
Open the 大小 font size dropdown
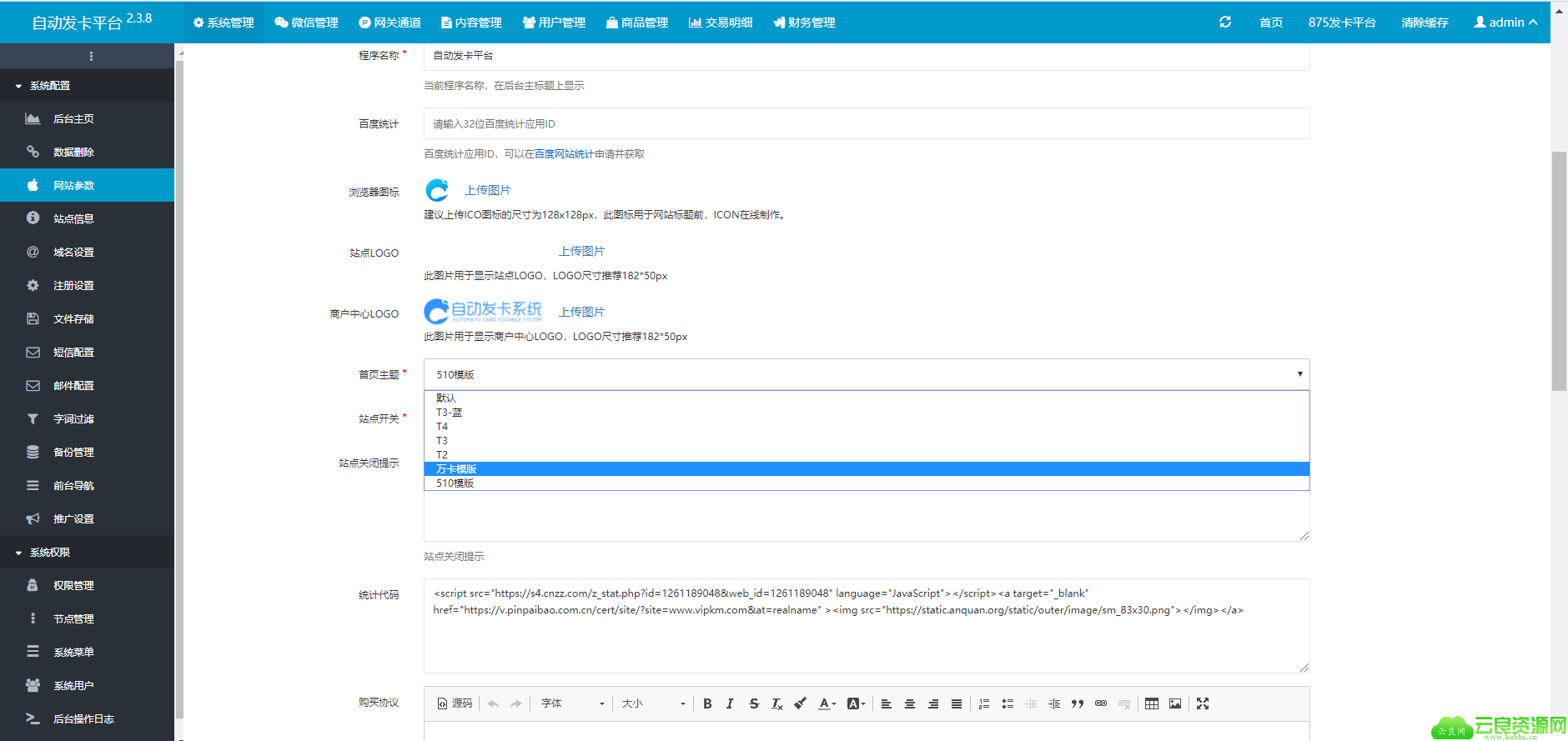click(653, 703)
